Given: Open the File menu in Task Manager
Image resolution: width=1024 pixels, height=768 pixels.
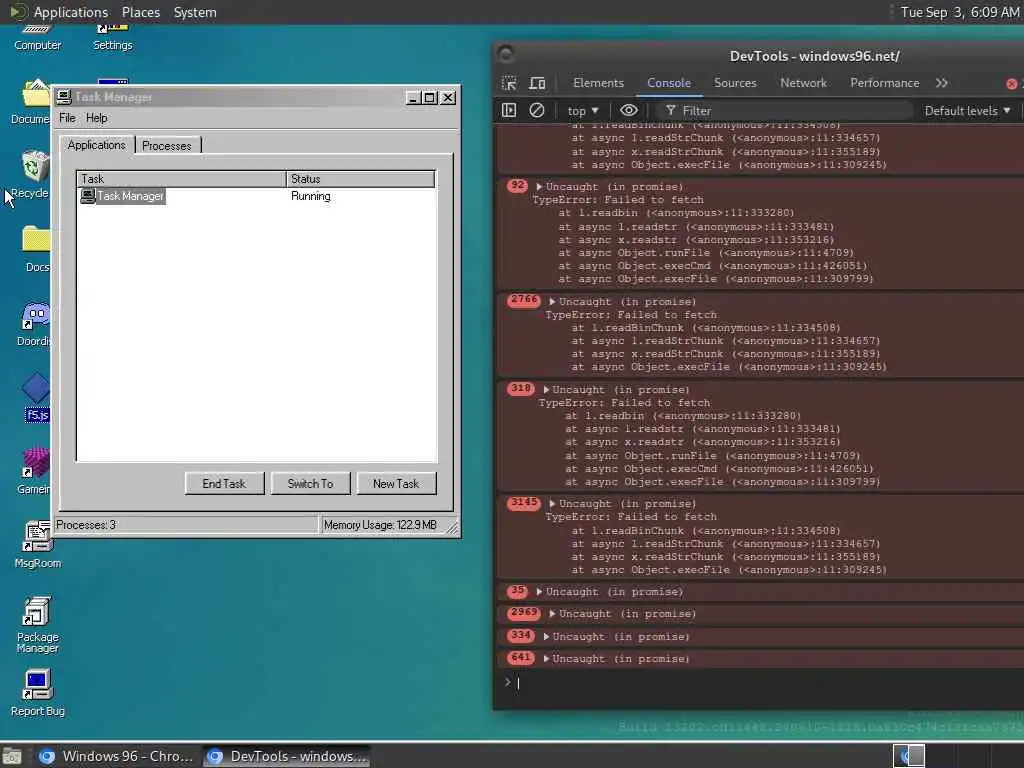Looking at the screenshot, I should [67, 118].
